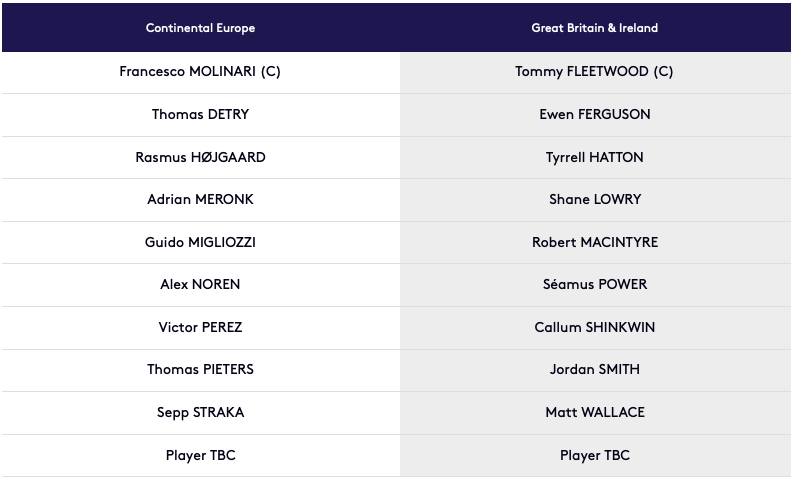The height and width of the screenshot is (477, 791).
Task: Click on Alex NOREN
Action: tap(200, 284)
